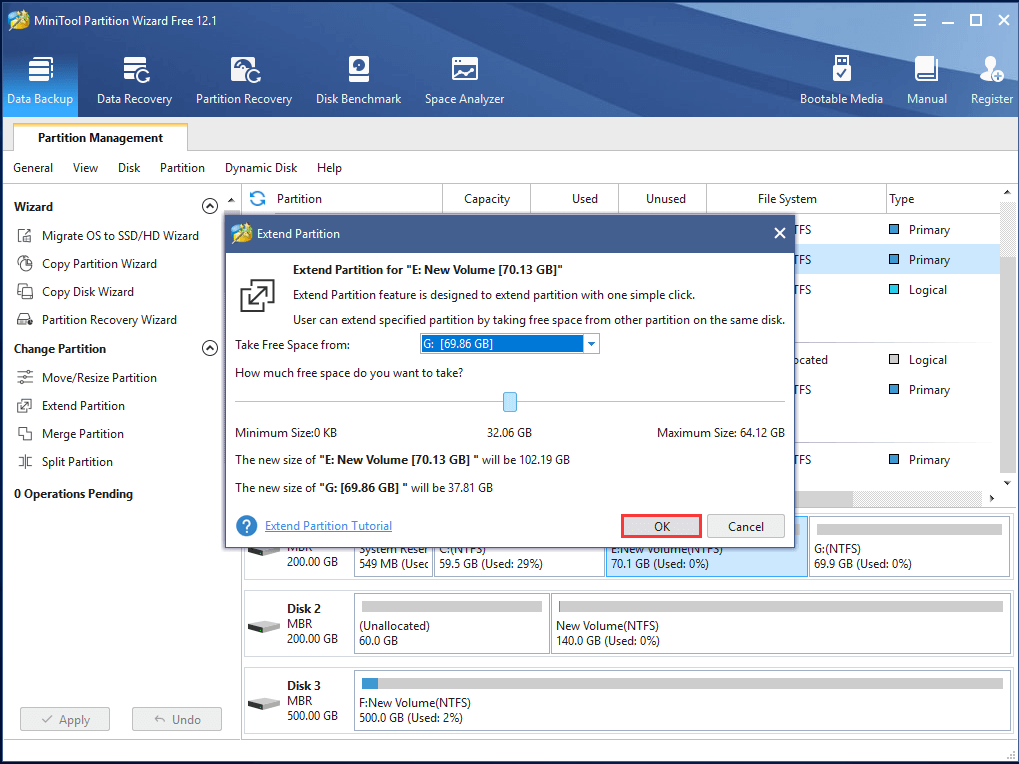The image size is (1019, 764).
Task: Open the Data Backup tool
Action: tap(40, 80)
